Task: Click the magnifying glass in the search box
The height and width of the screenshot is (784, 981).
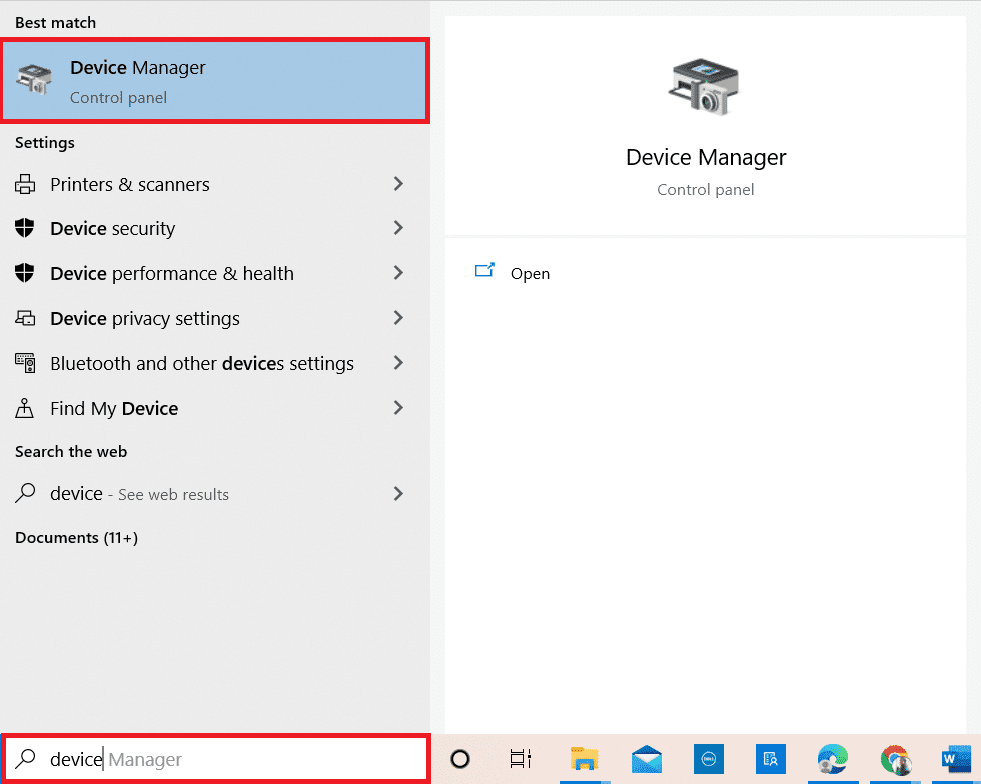Action: [24, 759]
